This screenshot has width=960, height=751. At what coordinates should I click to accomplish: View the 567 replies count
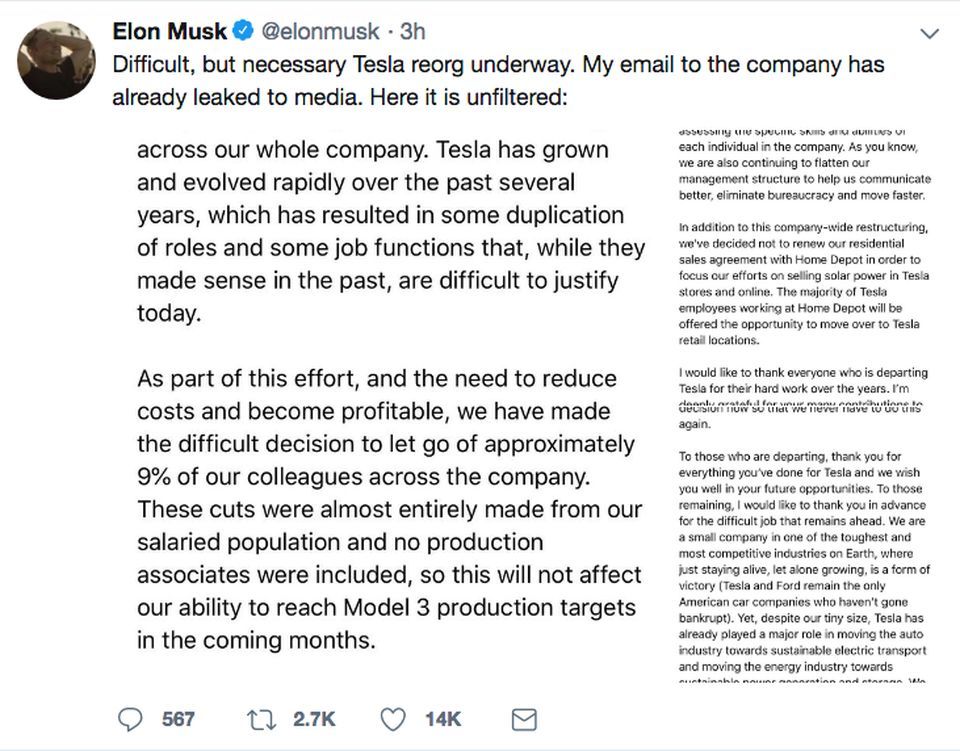point(179,719)
